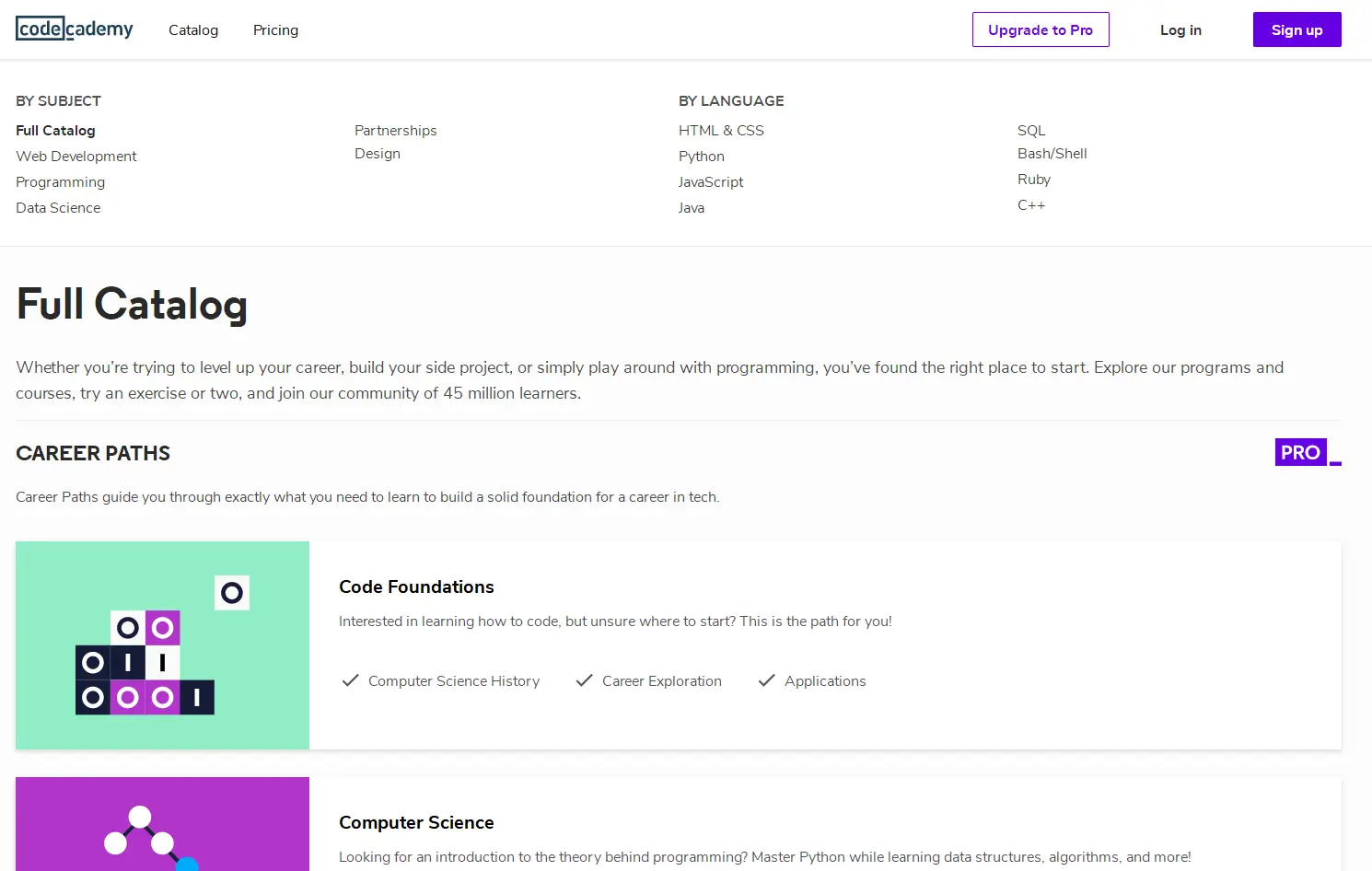
Task: Click the CAREER PATHS section heading
Action: (x=93, y=453)
